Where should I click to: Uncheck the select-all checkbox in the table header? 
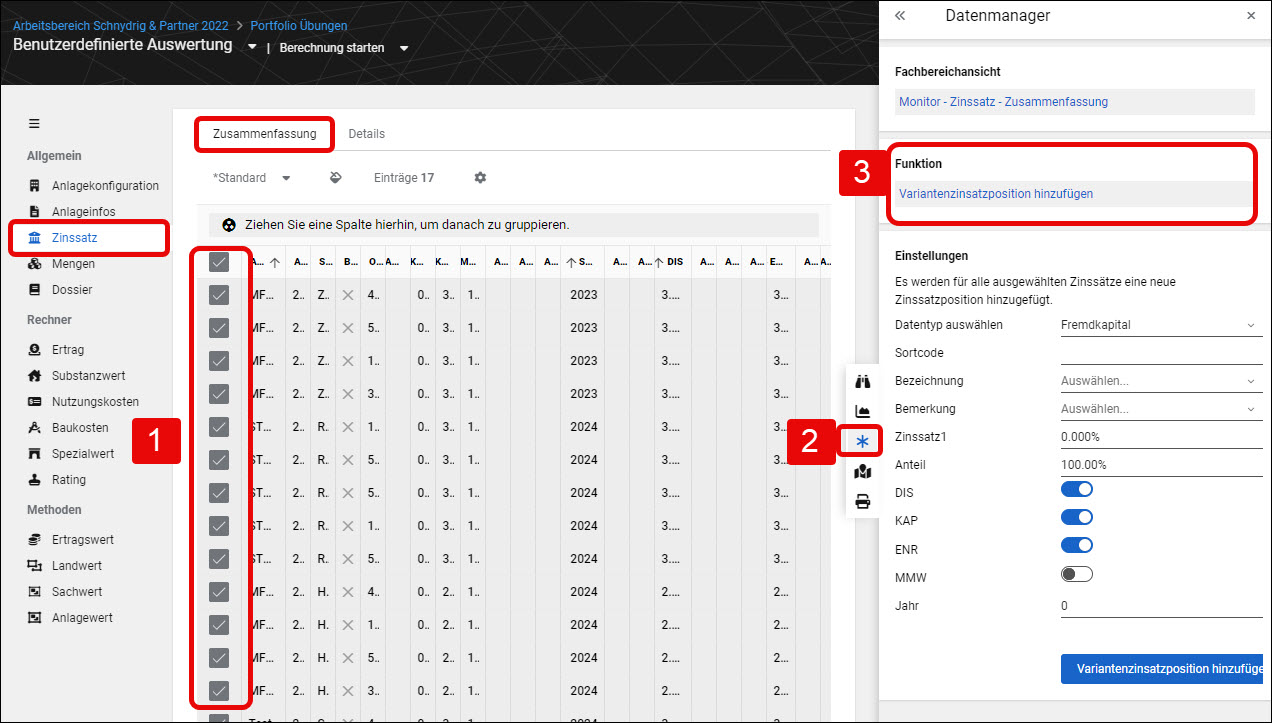pyautogui.click(x=219, y=262)
